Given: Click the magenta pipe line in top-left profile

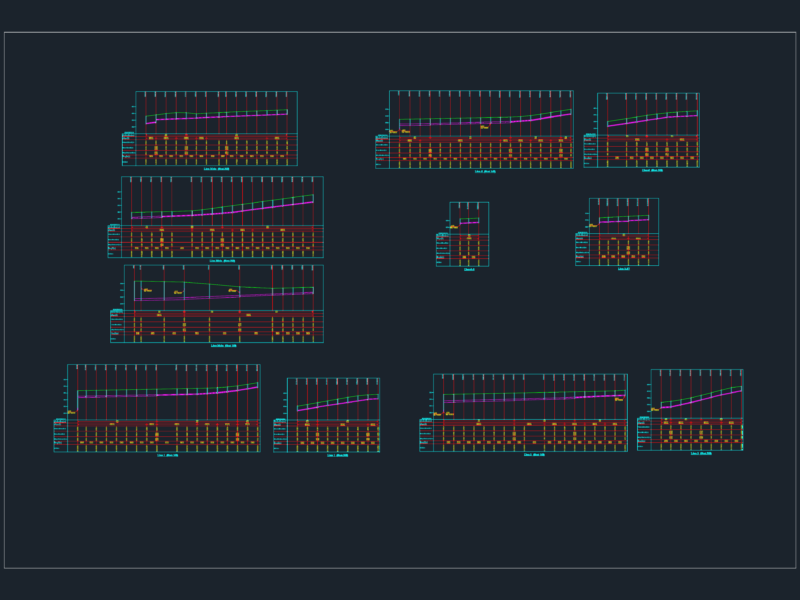Looking at the screenshot, I should tap(216, 118).
